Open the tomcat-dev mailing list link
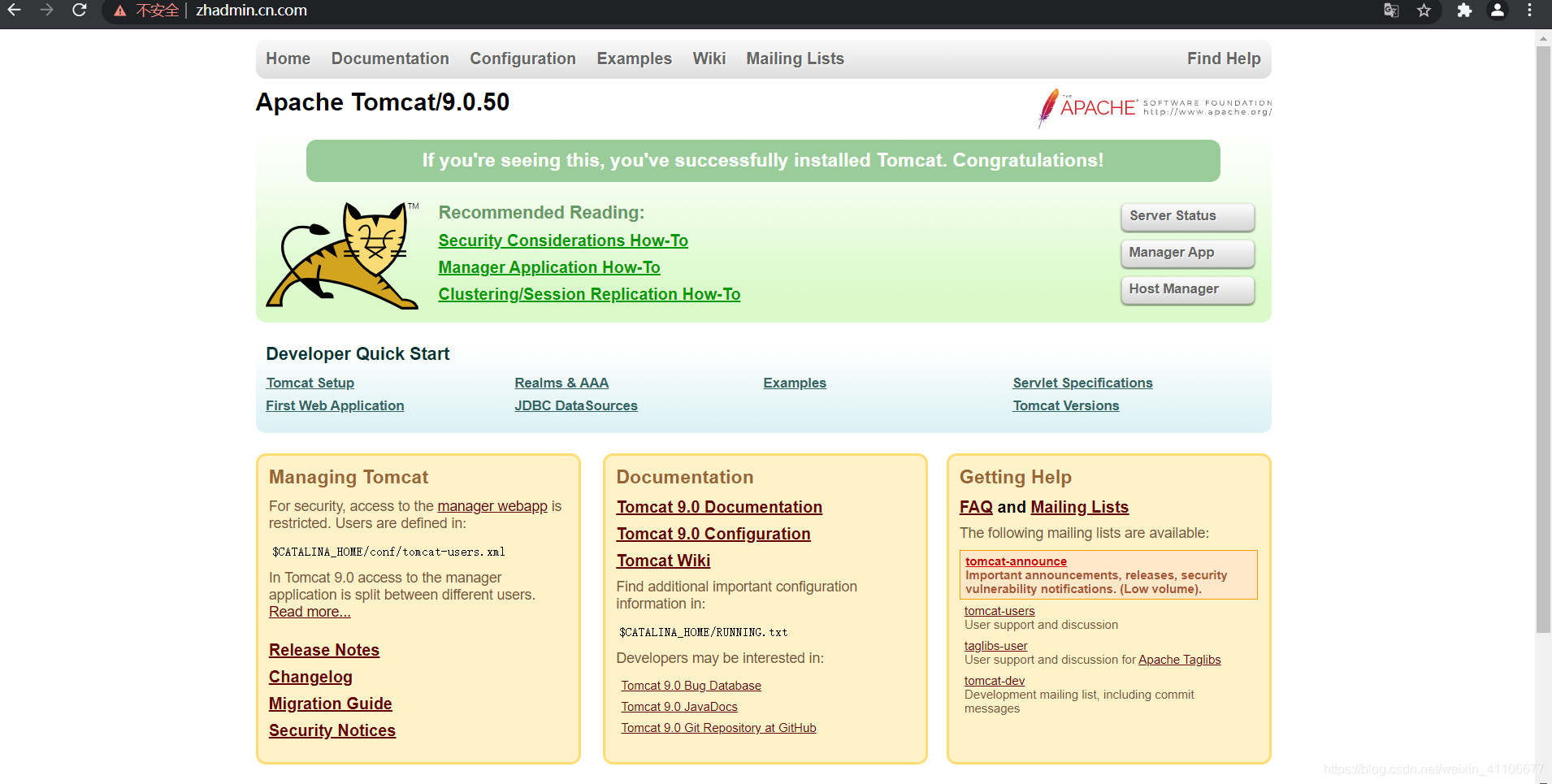Screen dimensions: 1552x784 [x=995, y=681]
